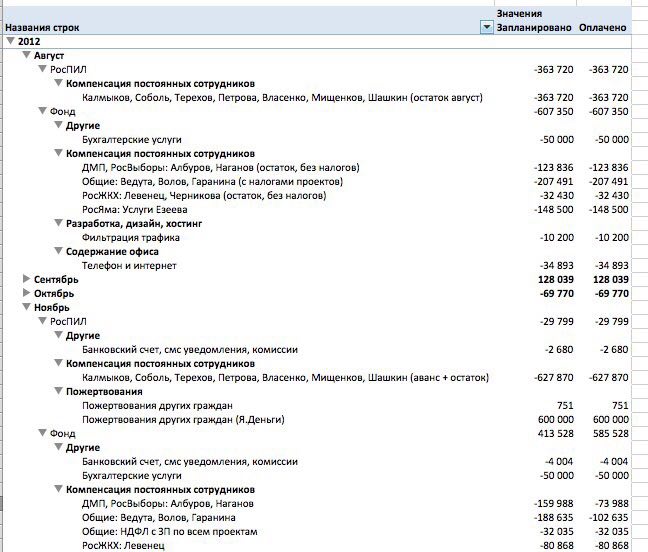Expand the Октябрь month triangle

26,293
